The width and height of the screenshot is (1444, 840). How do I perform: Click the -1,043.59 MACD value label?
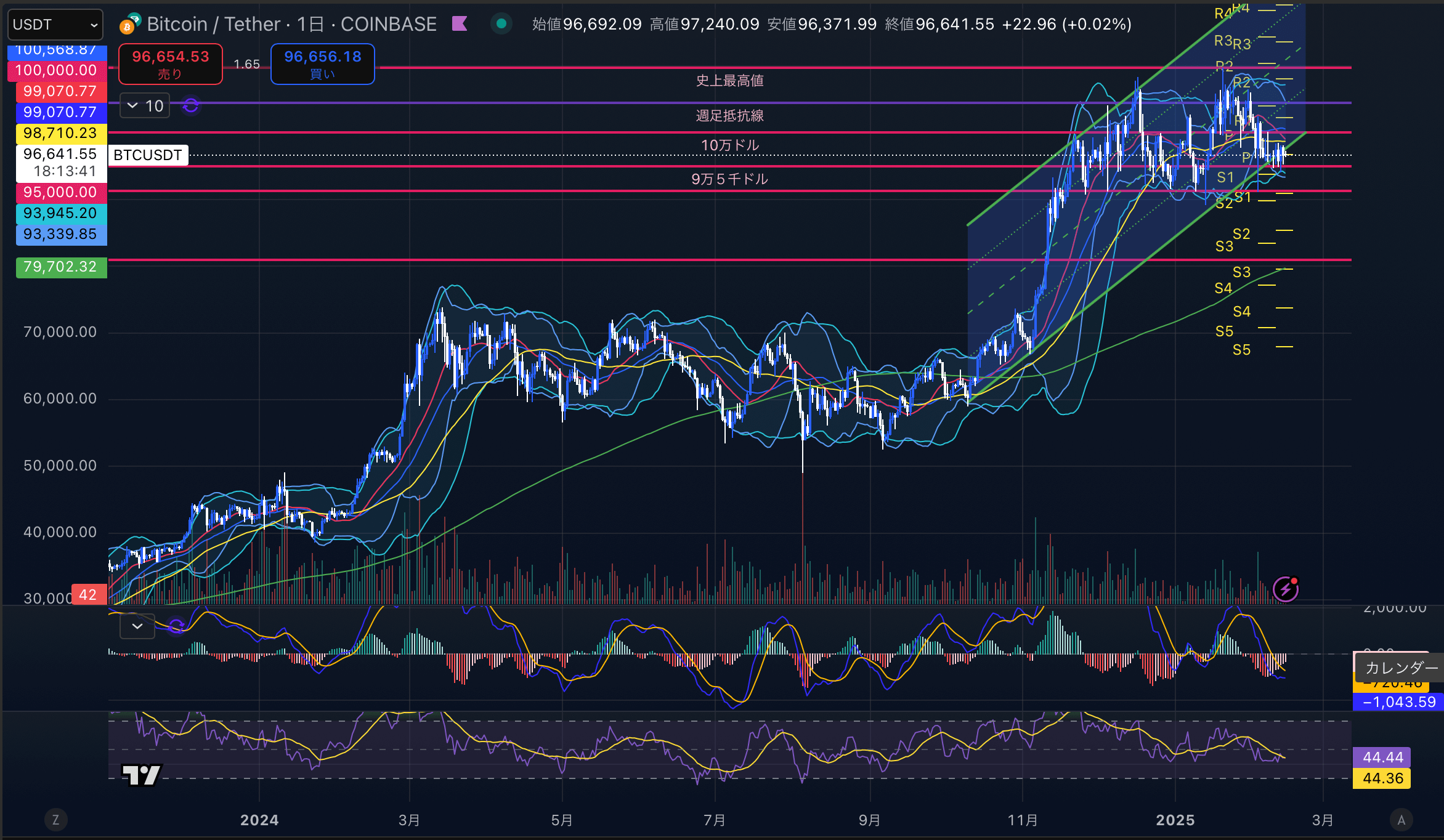[1398, 701]
